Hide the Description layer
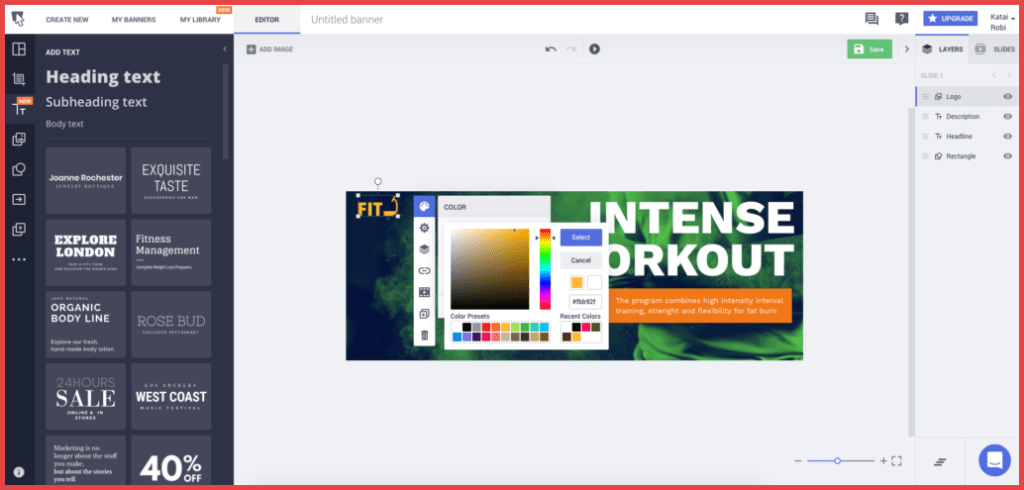The image size is (1024, 490). [1007, 116]
